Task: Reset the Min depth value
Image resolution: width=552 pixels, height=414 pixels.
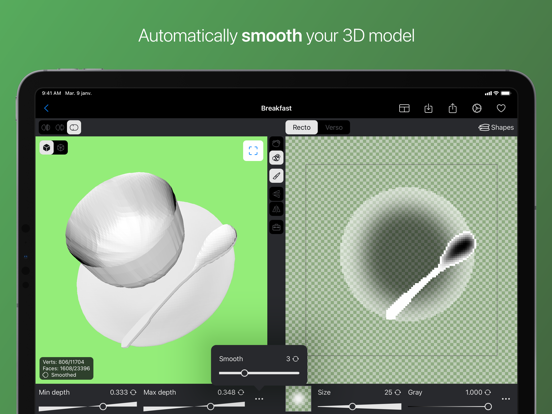Action: (133, 393)
